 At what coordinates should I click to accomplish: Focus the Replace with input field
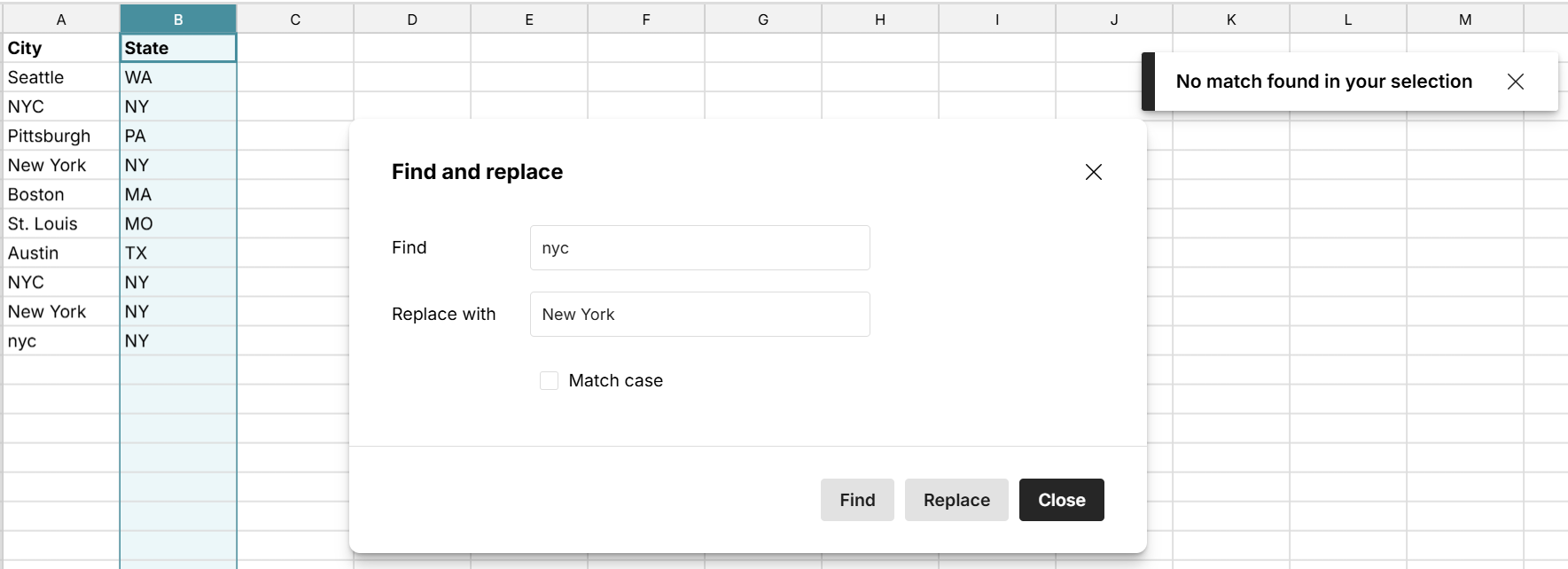pyautogui.click(x=699, y=315)
